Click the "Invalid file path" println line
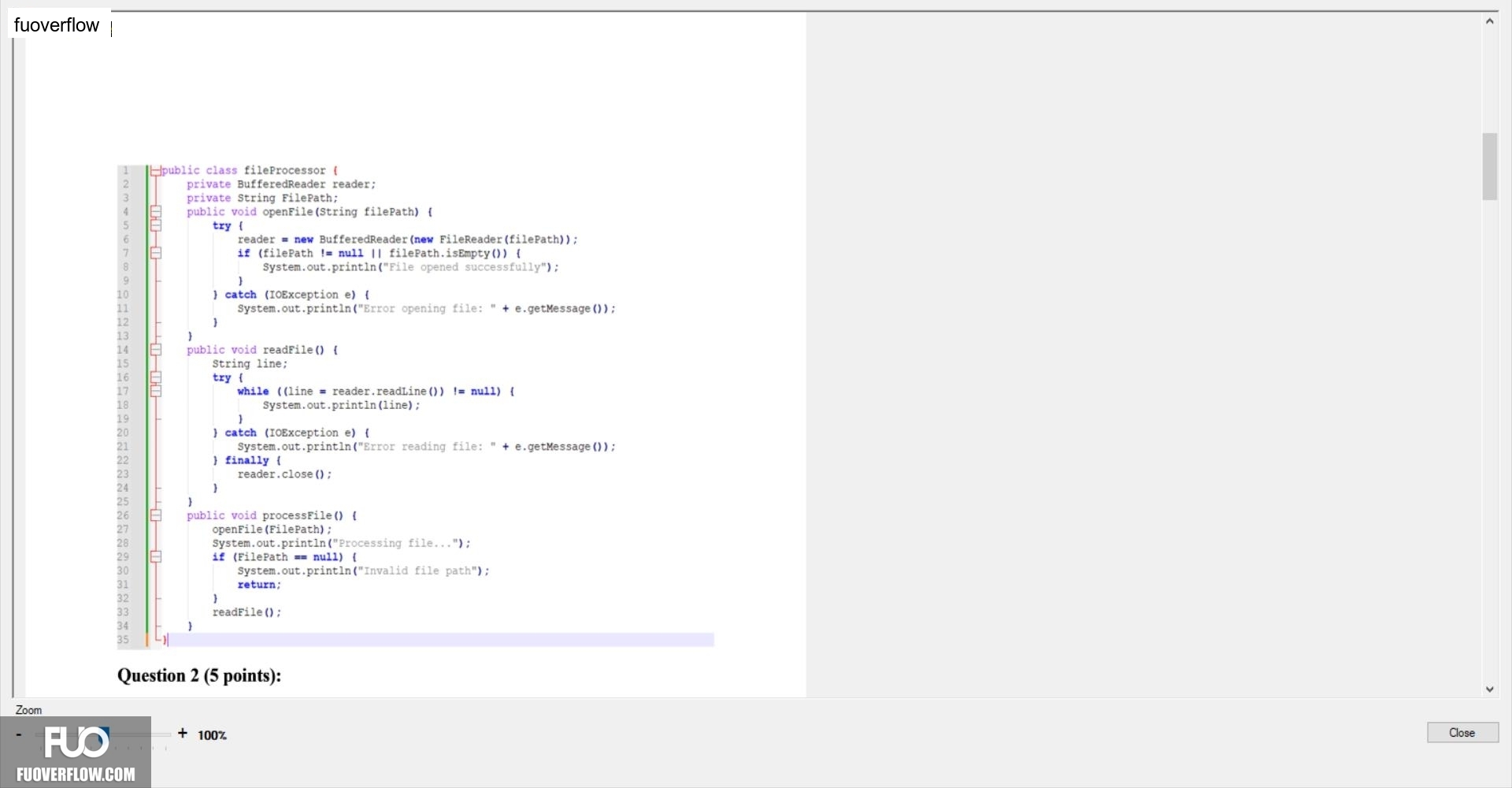 363,571
